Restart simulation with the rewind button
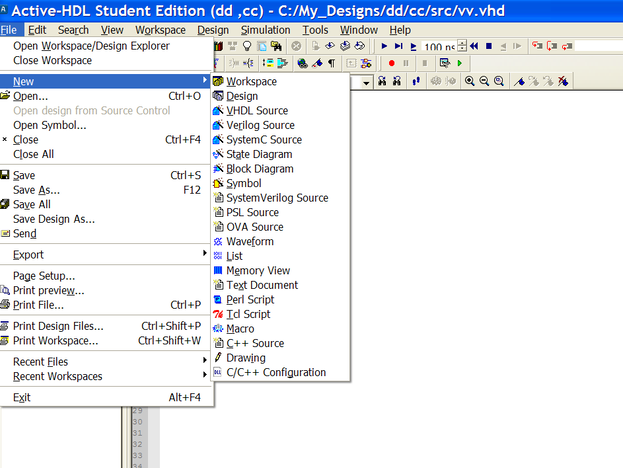 point(474,46)
